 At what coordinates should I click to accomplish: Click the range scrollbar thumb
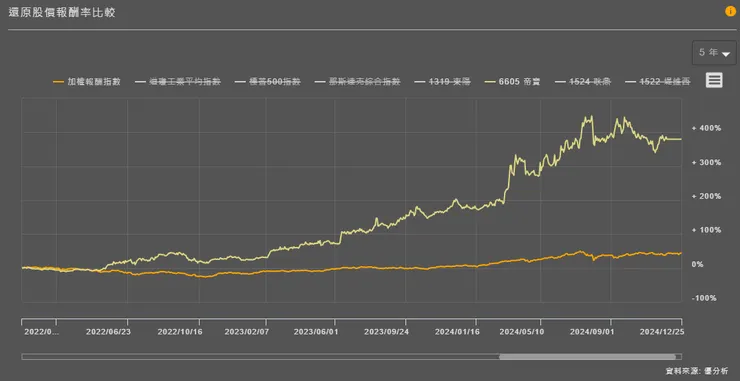coord(587,356)
